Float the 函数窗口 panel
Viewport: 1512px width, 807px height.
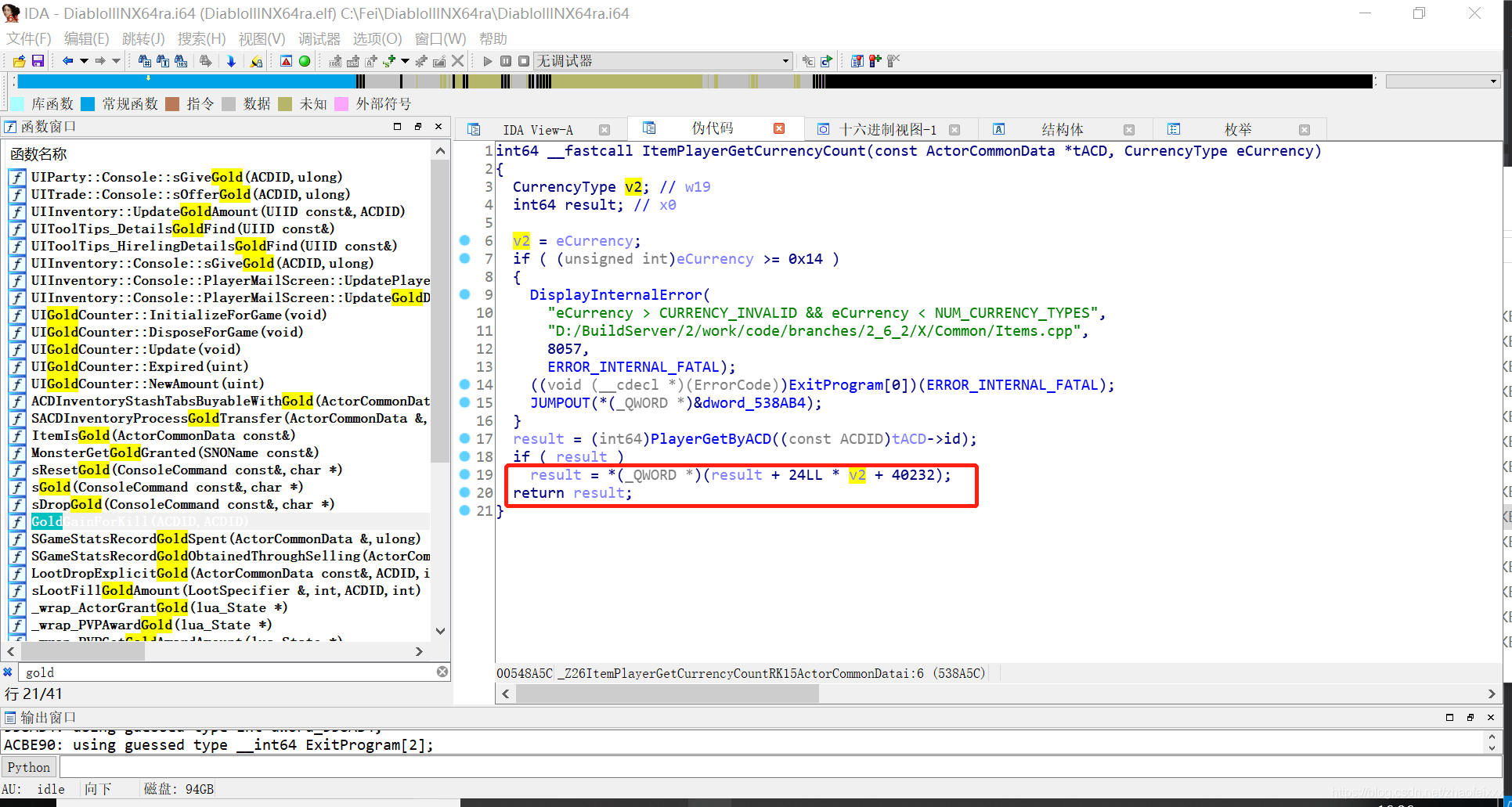[x=418, y=126]
